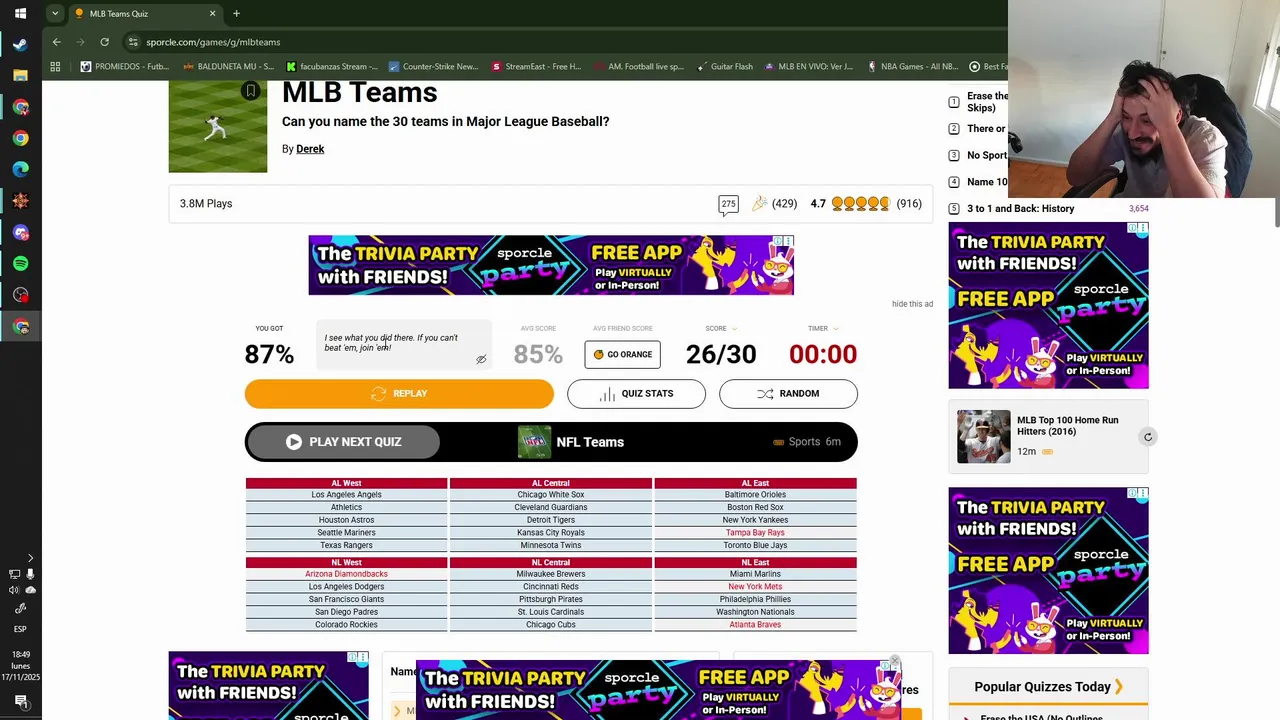
Task: Reload the Sporcle page
Action: [x=104, y=42]
